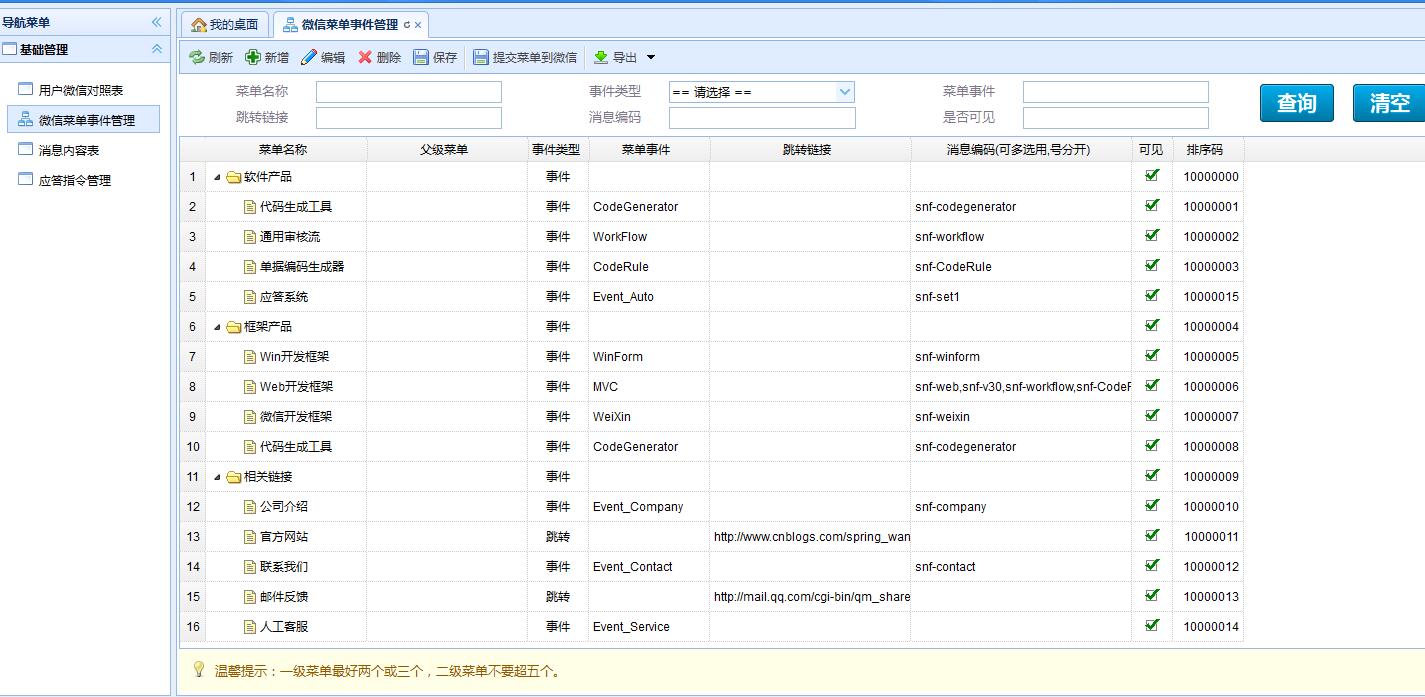
Task: Click the icon beside 微信菜单事件管理 in sidebar
Action: click(x=26, y=119)
